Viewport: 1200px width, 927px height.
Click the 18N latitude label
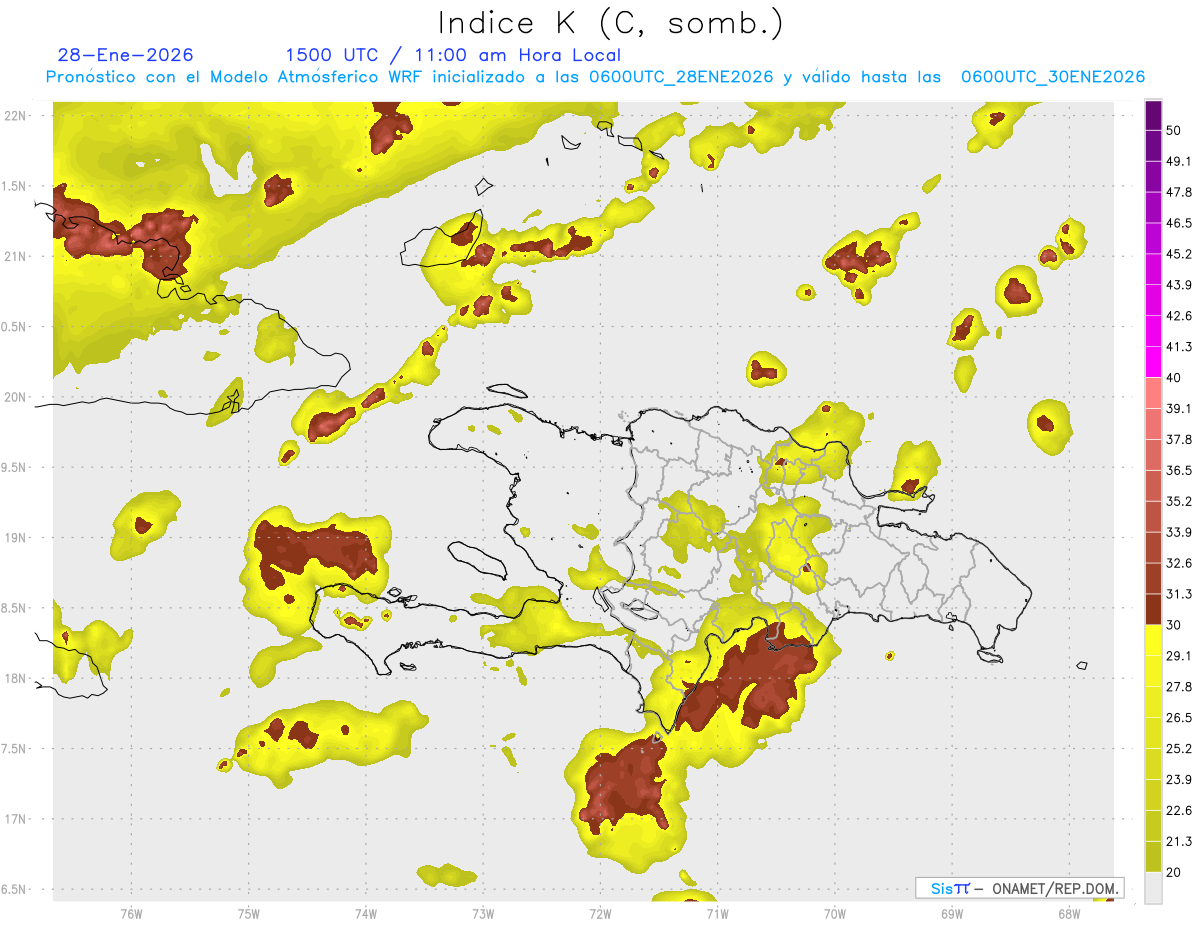coord(14,678)
